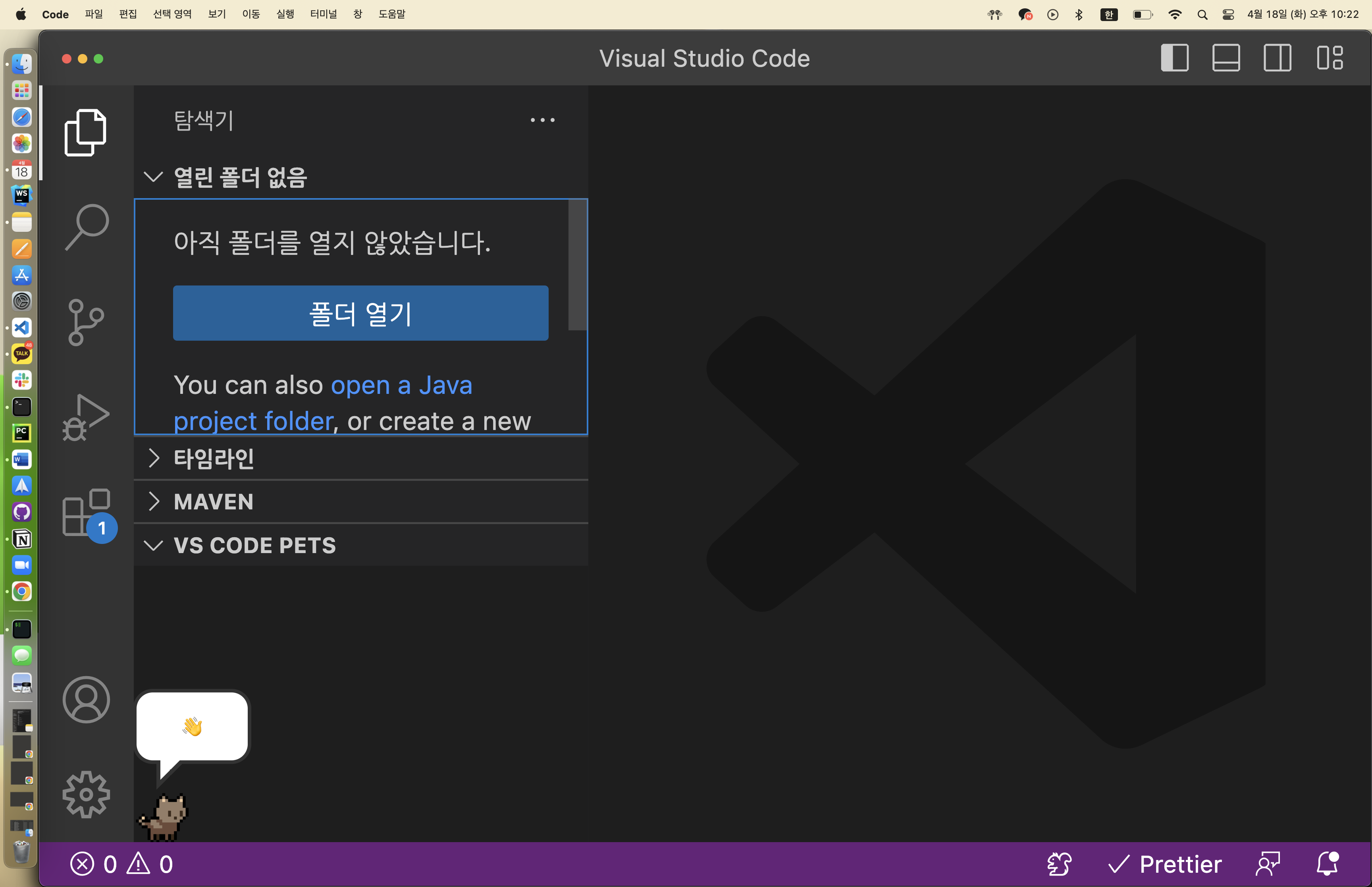Open the Search view icon

[87, 226]
